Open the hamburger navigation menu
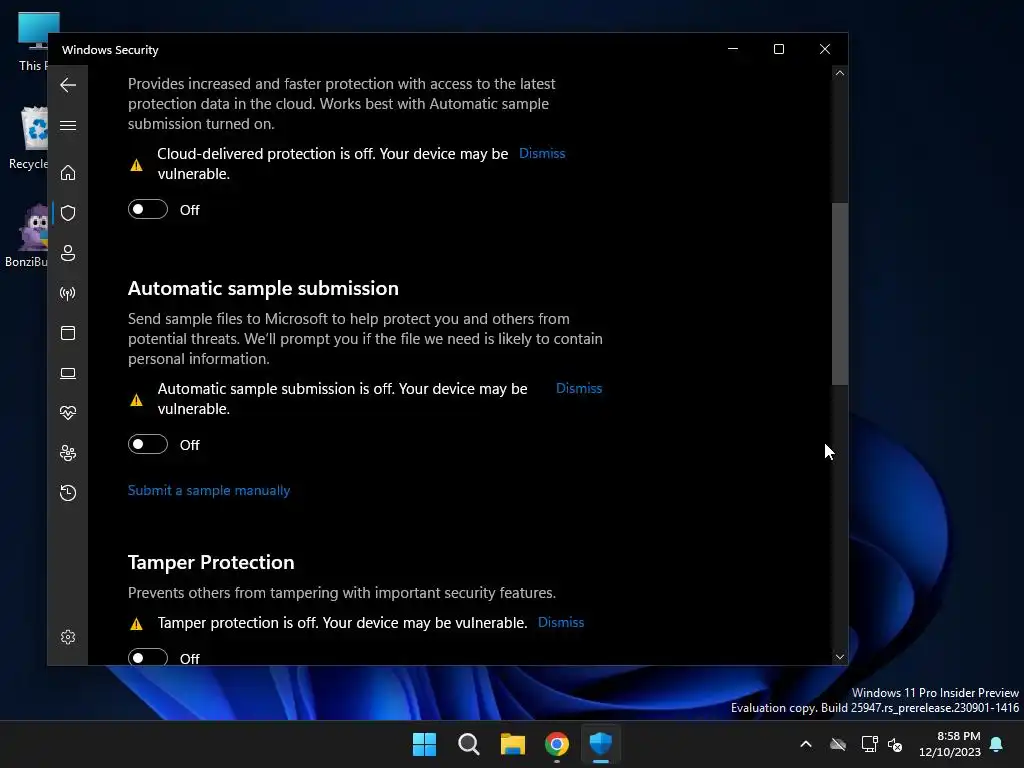This screenshot has height=768, width=1024. pyautogui.click(x=68, y=125)
